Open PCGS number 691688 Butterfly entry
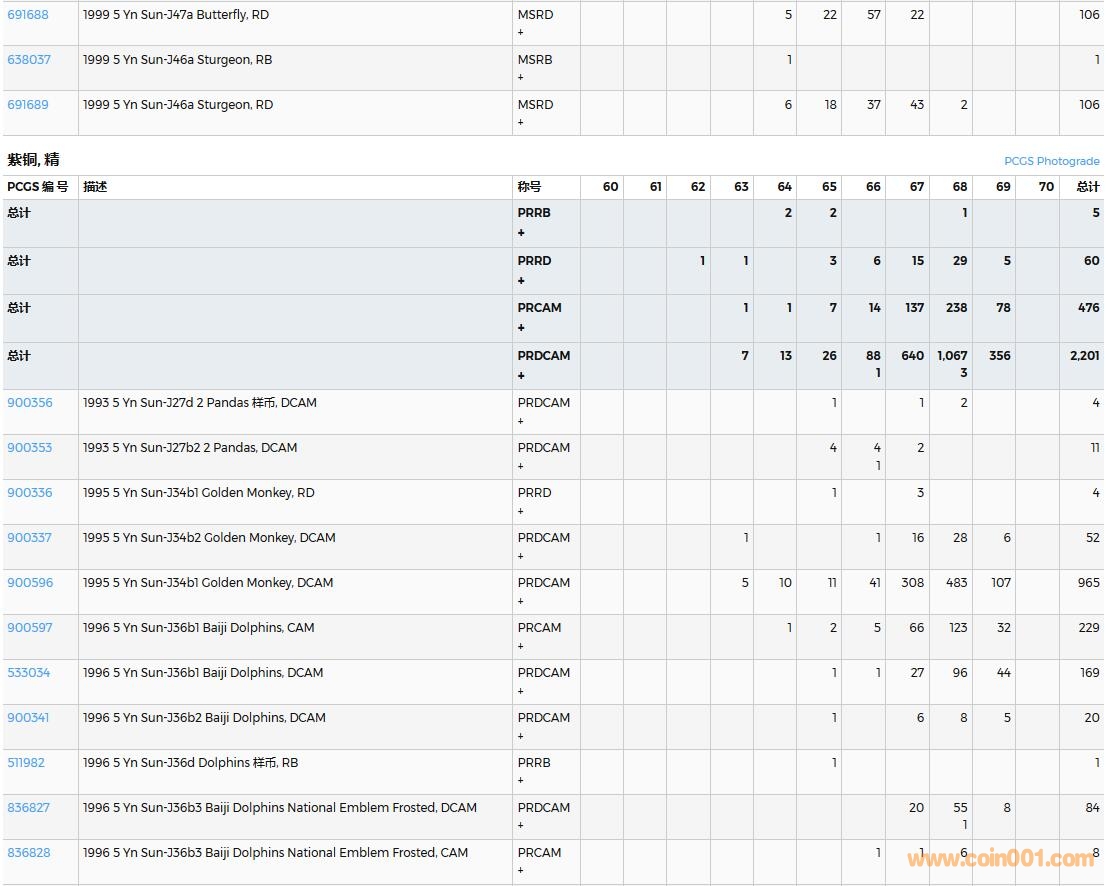This screenshot has height=886, width=1107. (28, 15)
